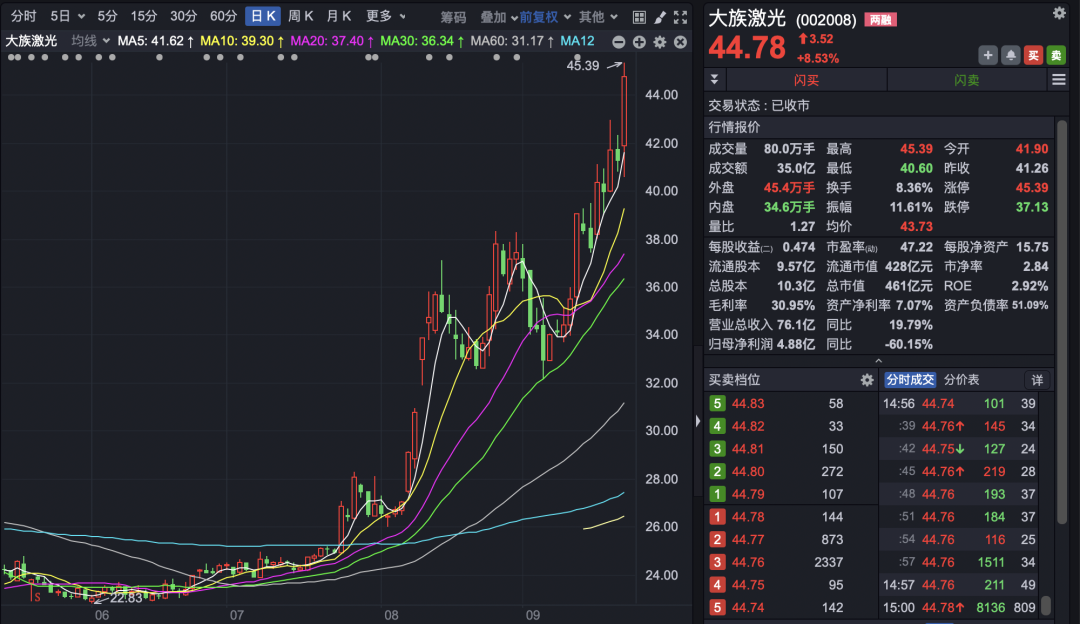
Task: Toggle the MA5 line label
Action: click(x=156, y=41)
